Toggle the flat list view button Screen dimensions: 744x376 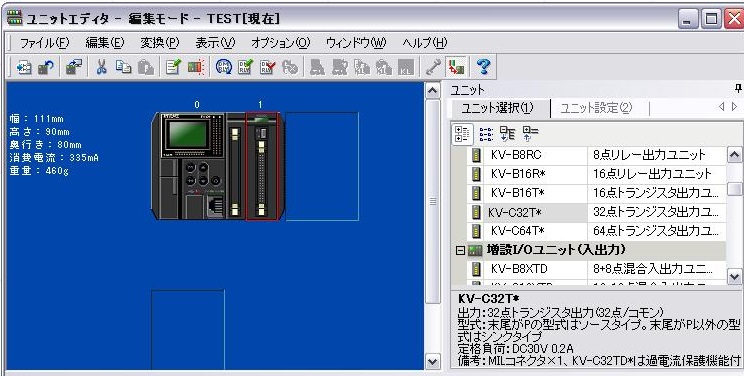(486, 134)
